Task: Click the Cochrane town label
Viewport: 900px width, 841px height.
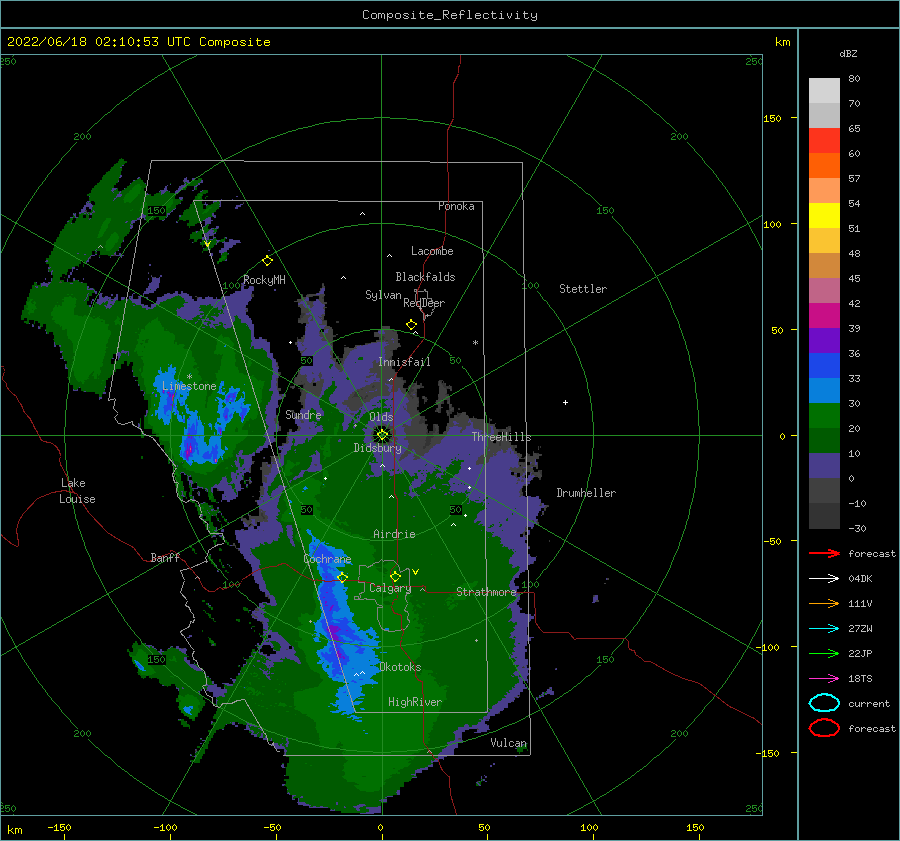Action: pyautogui.click(x=327, y=559)
